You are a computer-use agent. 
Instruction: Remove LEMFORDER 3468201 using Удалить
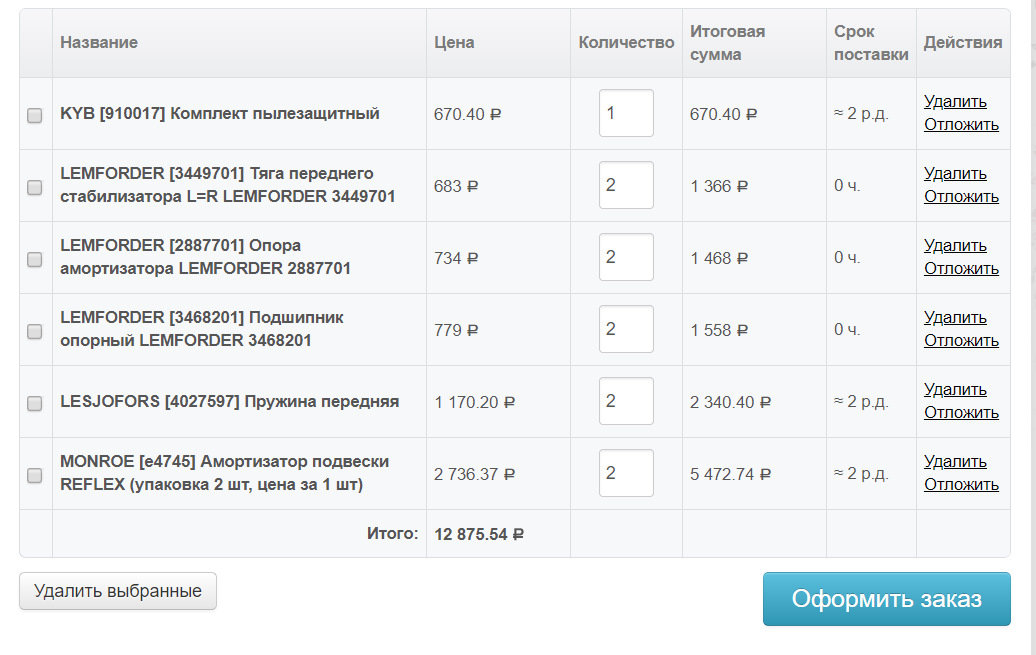pos(955,317)
